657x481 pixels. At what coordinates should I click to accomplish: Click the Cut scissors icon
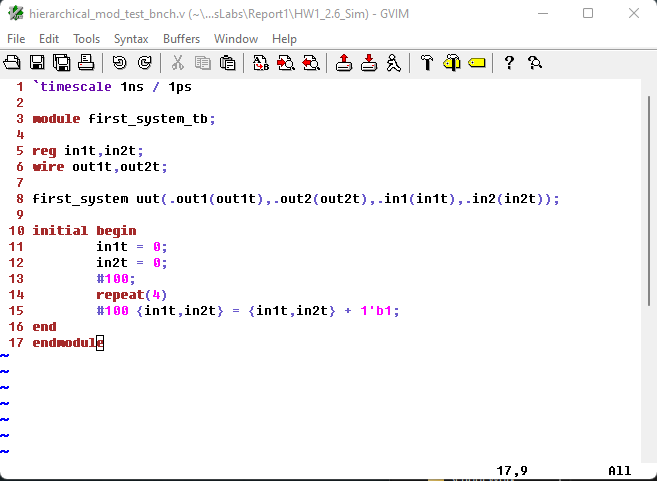[x=178, y=63]
